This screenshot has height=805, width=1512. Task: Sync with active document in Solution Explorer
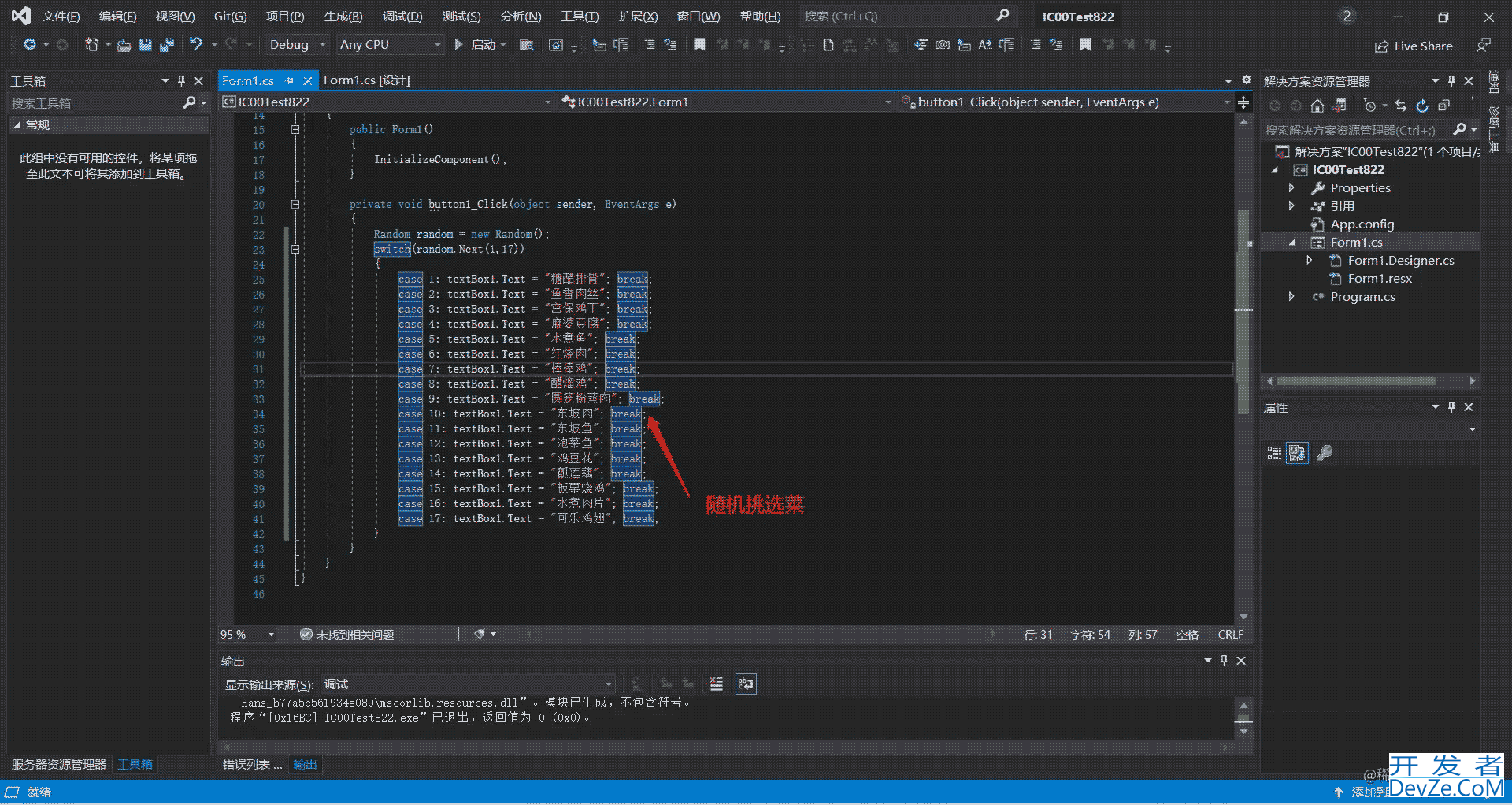[1400, 106]
